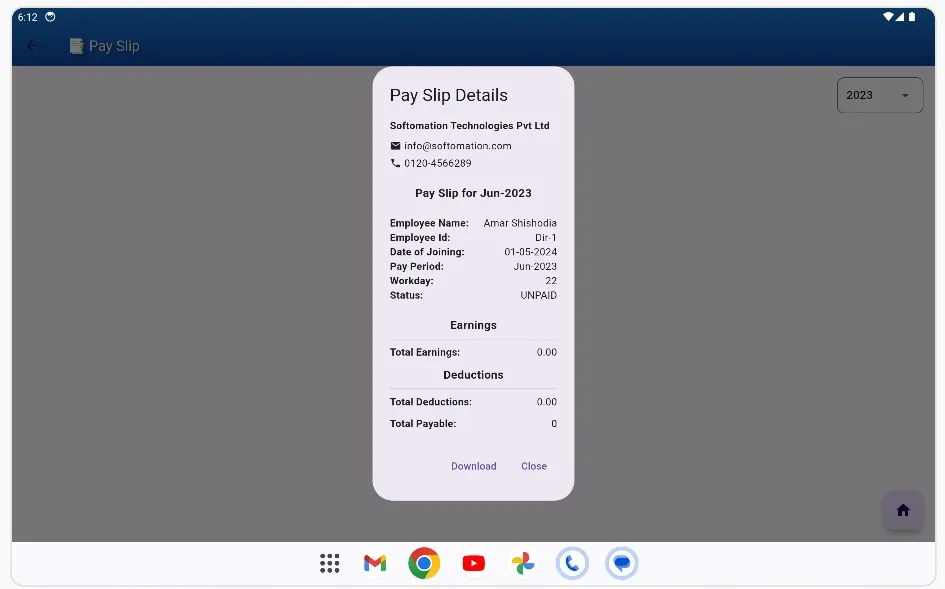This screenshot has height=589, width=945.
Task: Click the Status label
Action: click(x=406, y=295)
